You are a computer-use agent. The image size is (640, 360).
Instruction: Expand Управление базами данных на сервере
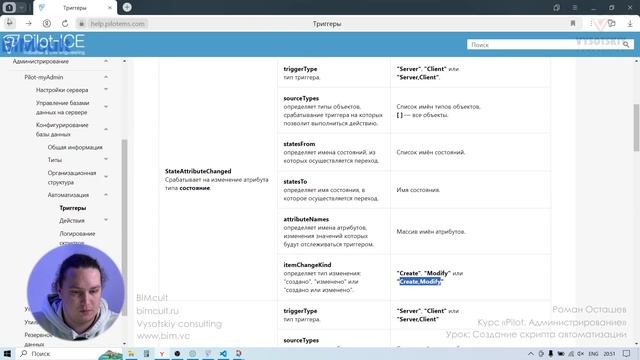(106, 107)
